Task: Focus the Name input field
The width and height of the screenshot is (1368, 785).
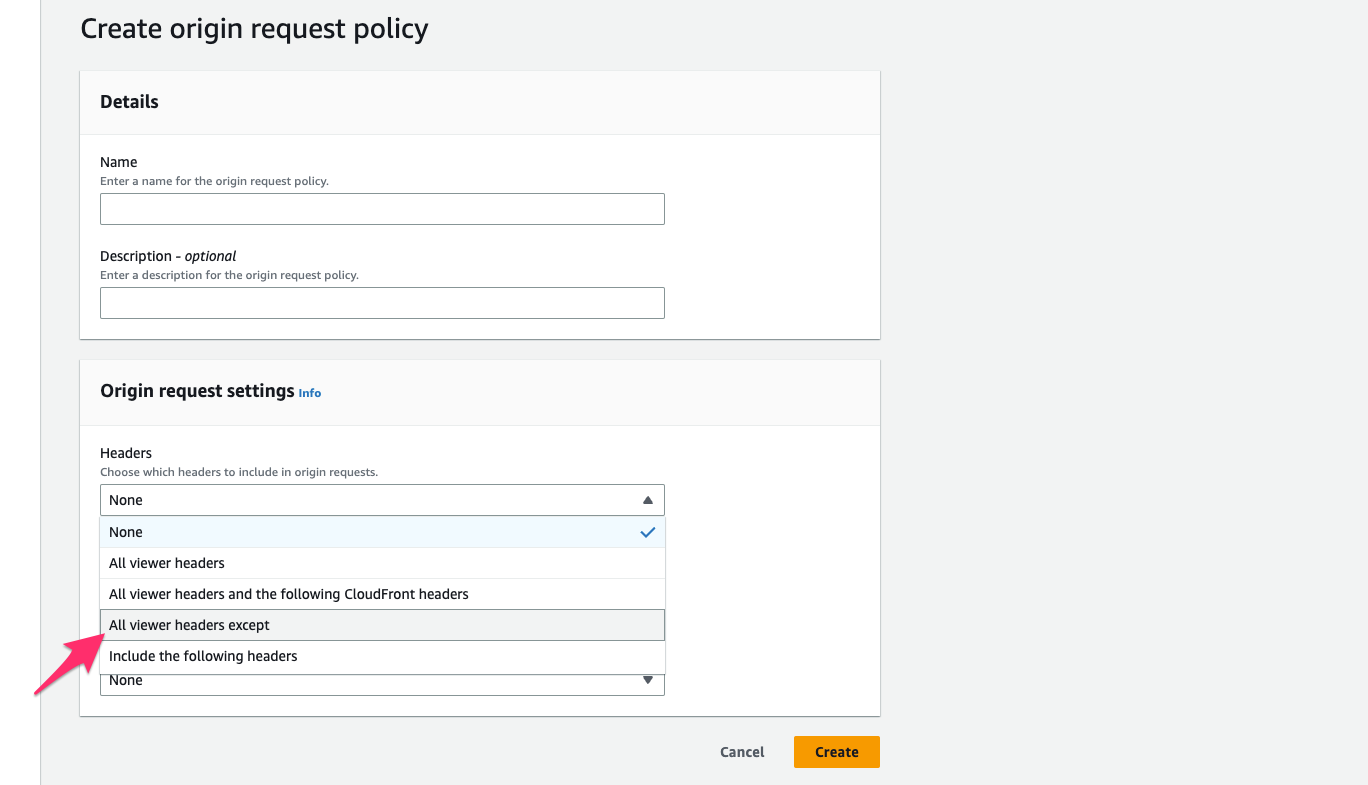Action: pos(382,209)
